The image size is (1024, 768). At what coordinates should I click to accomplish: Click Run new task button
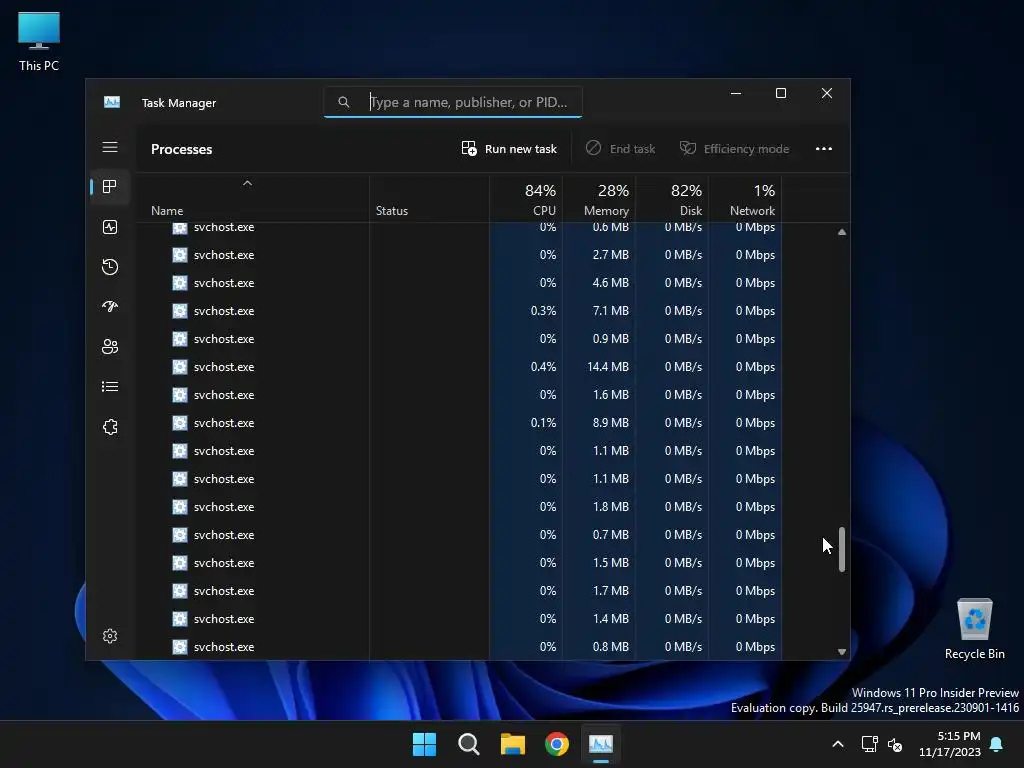tap(509, 149)
